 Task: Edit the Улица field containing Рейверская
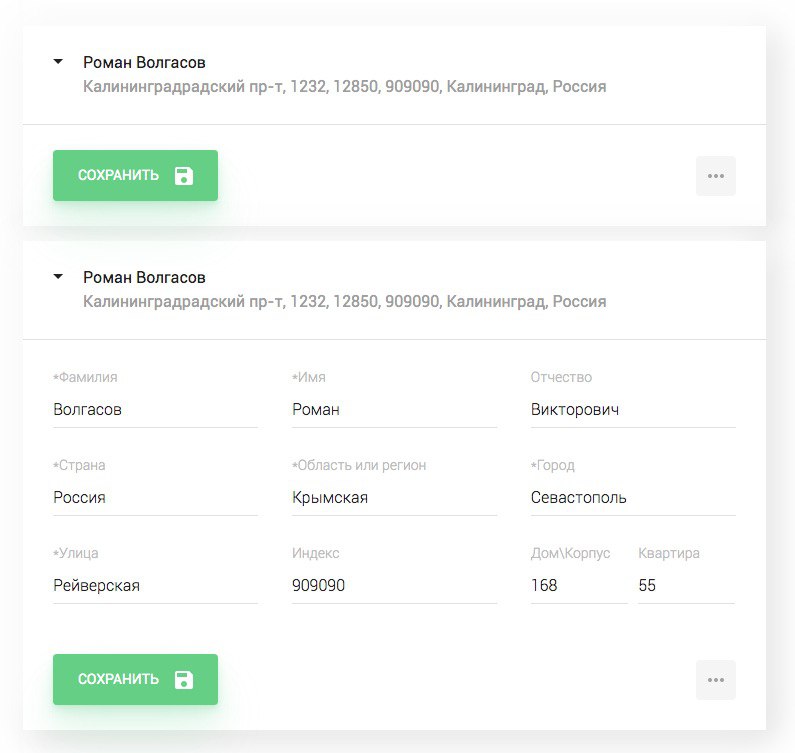[x=155, y=585]
